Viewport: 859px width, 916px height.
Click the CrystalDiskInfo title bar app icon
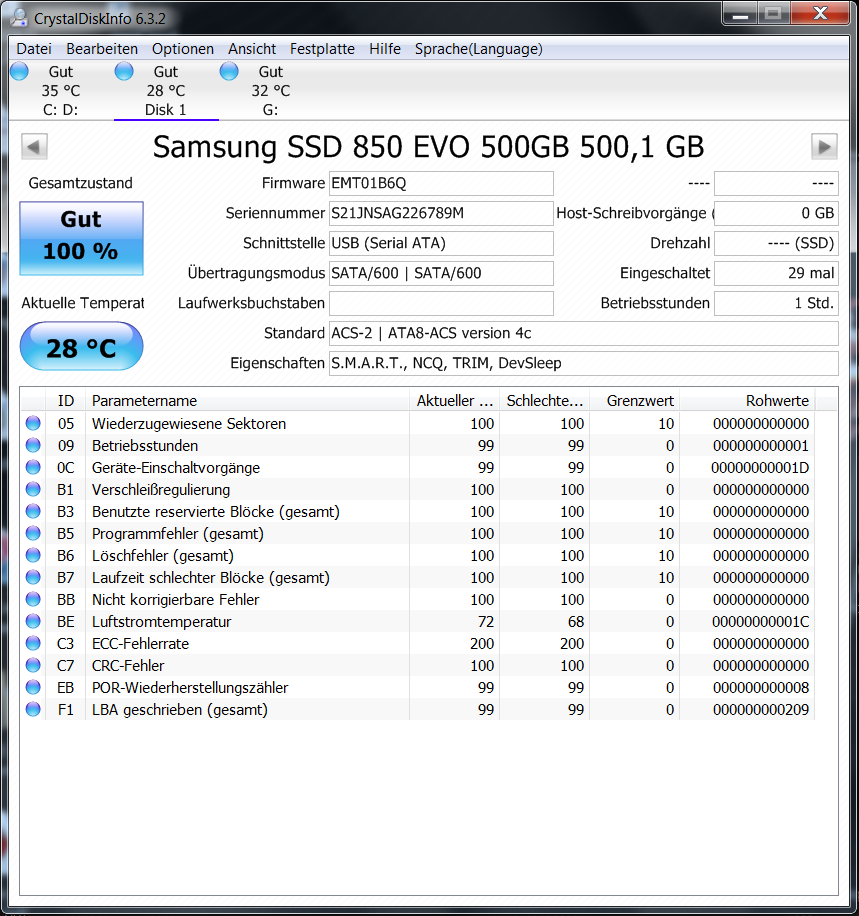pos(18,18)
